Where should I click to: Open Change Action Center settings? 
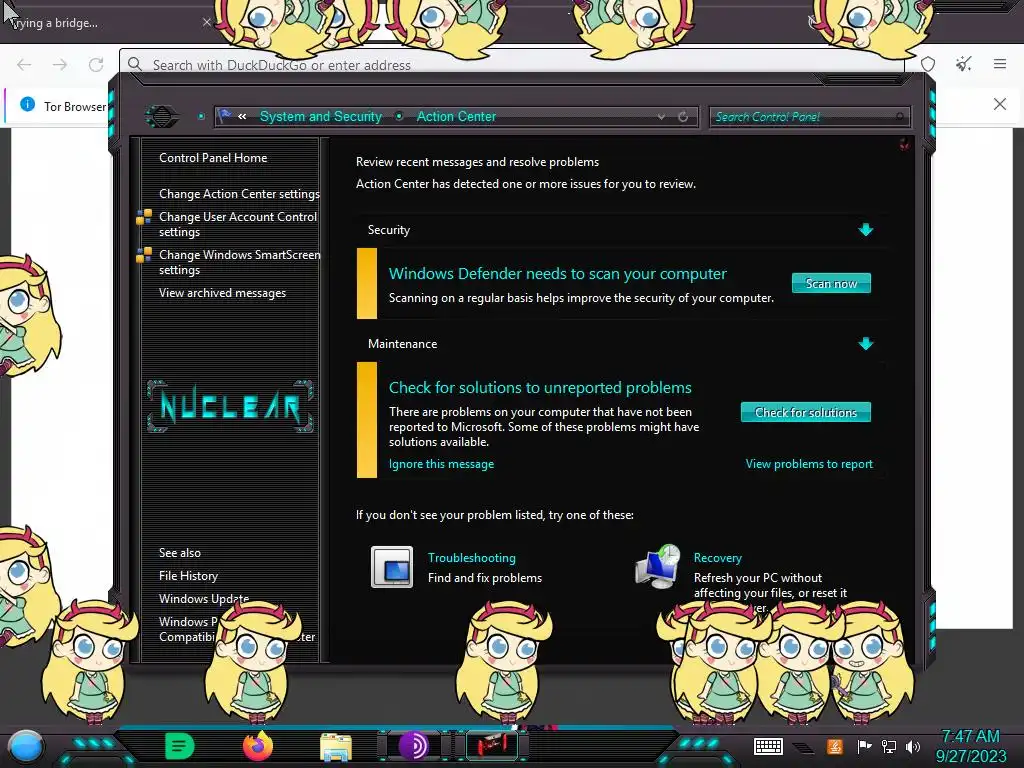(x=239, y=194)
